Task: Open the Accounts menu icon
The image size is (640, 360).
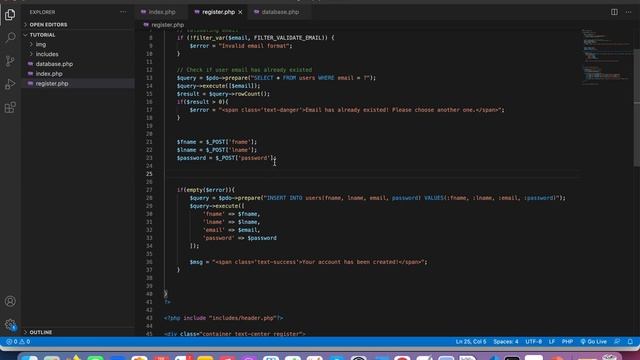Action: coord(10,301)
